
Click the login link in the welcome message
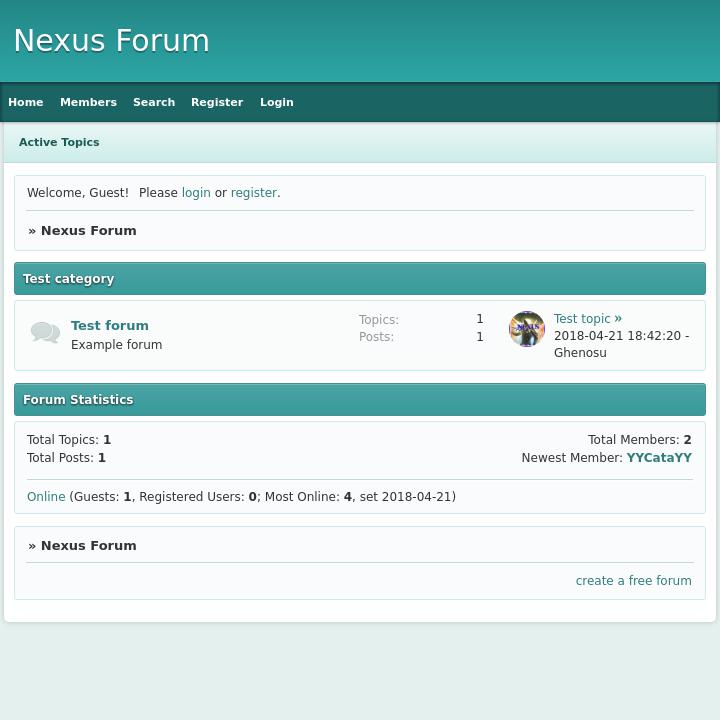pos(196,193)
